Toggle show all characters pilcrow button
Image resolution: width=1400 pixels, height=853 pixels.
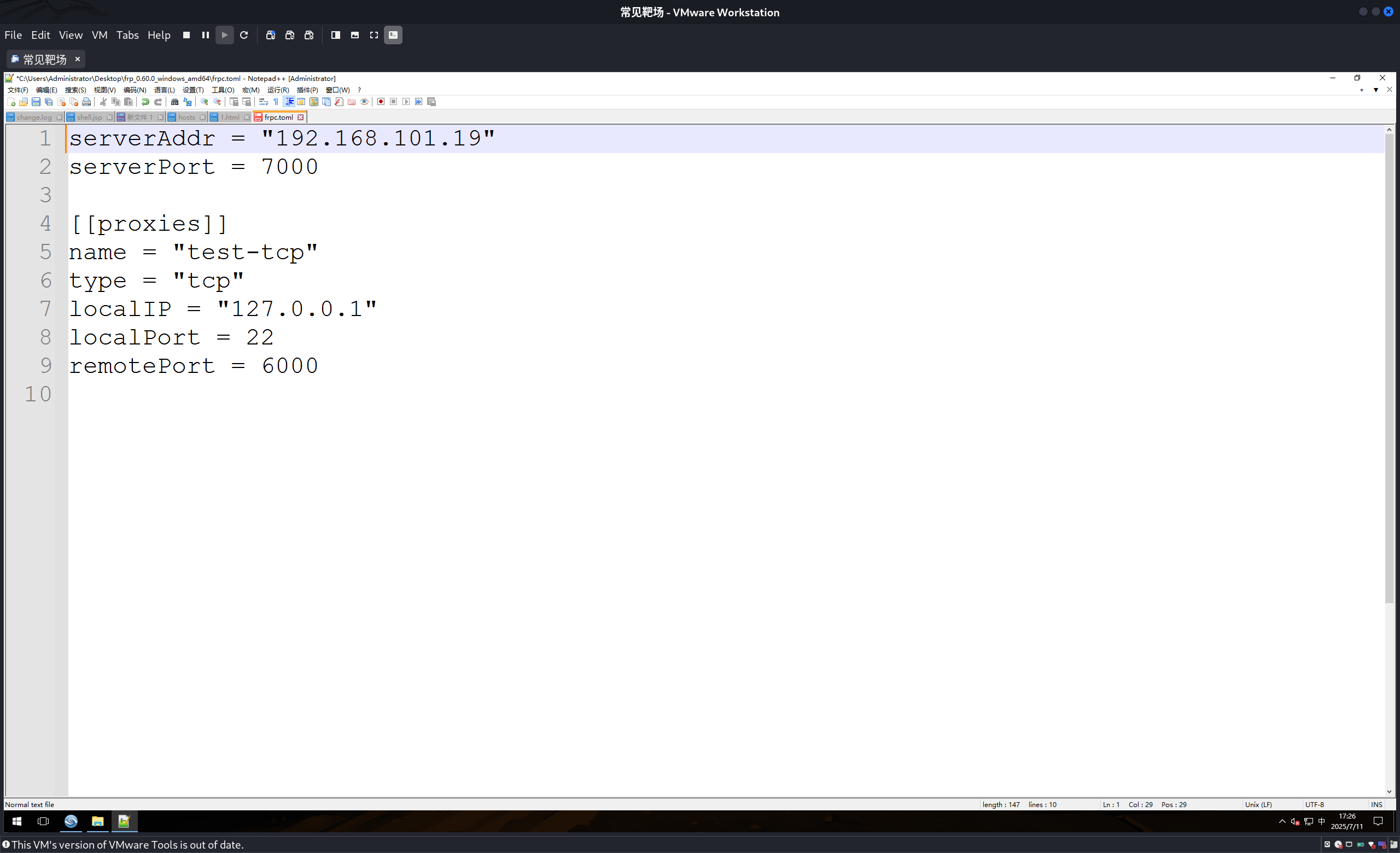point(276,102)
